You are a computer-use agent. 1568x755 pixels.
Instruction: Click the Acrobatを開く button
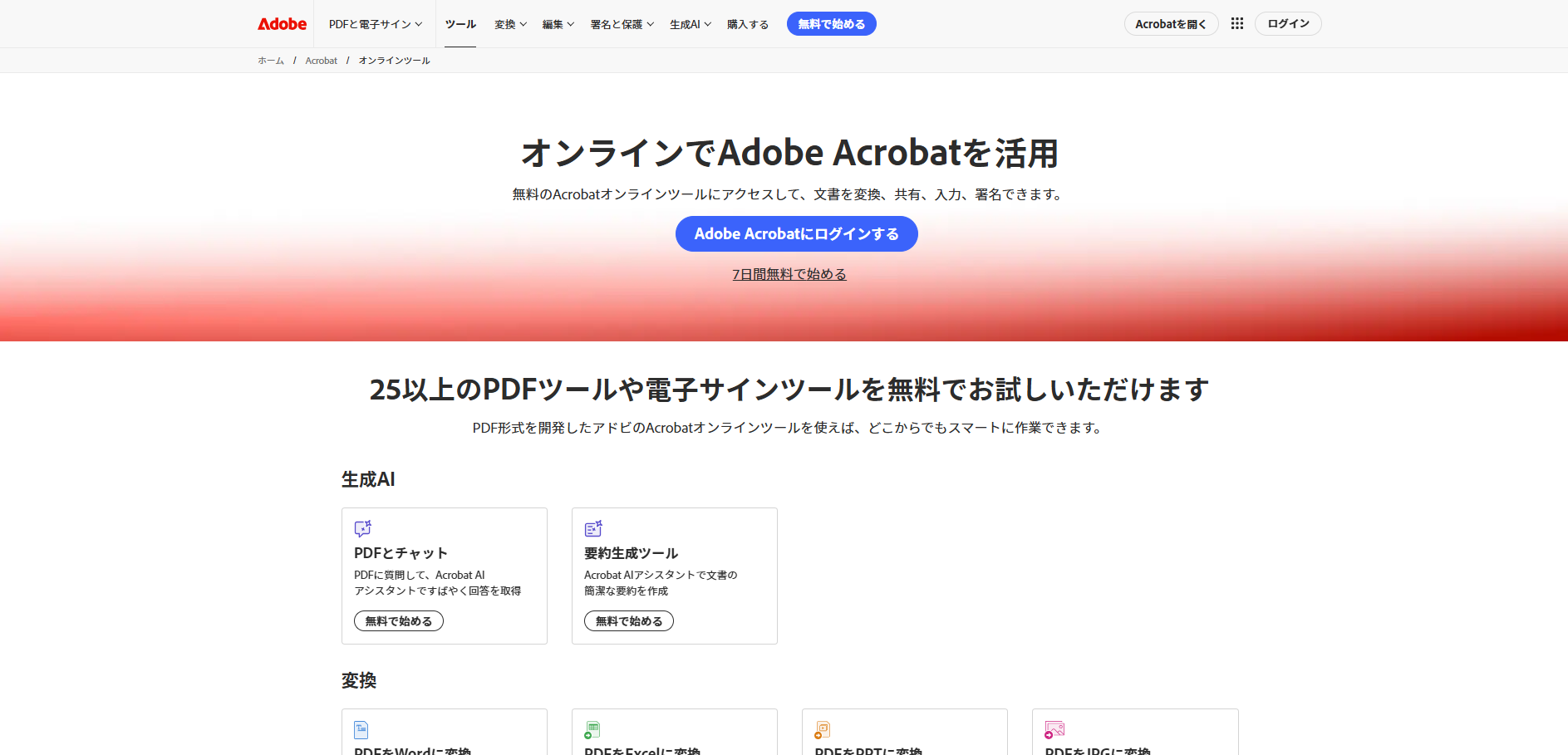(1170, 24)
